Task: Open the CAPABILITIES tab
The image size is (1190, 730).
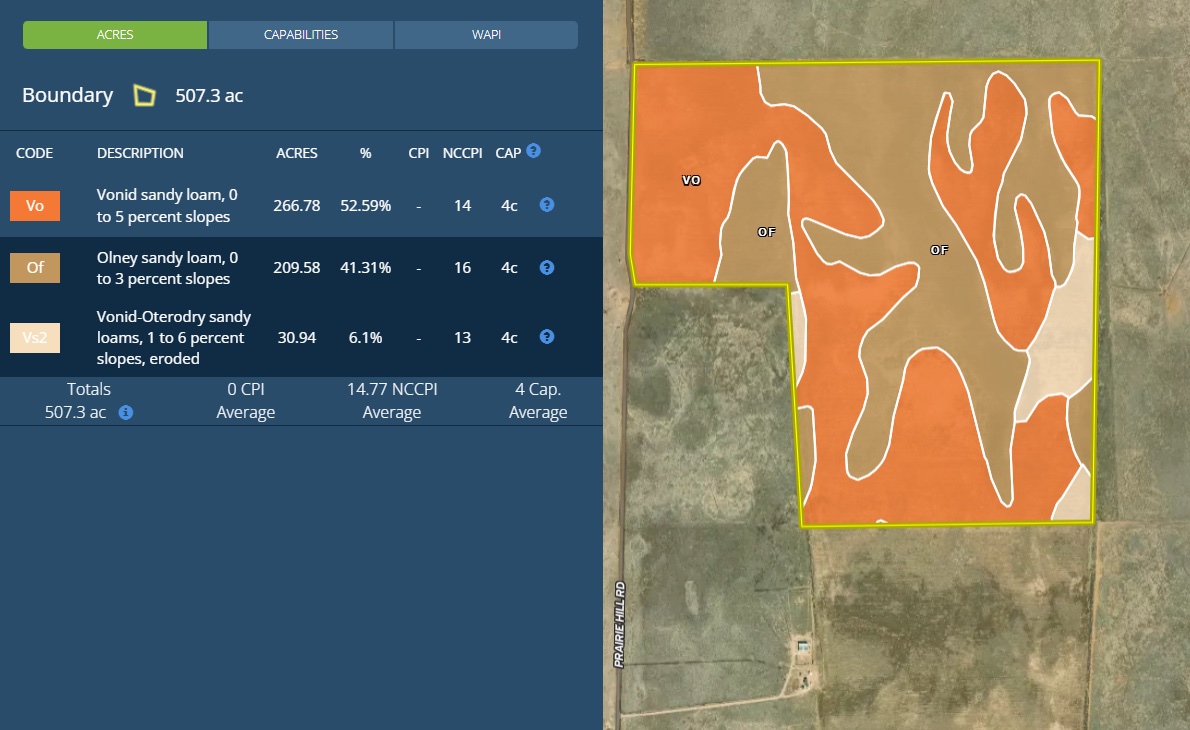Action: [301, 35]
